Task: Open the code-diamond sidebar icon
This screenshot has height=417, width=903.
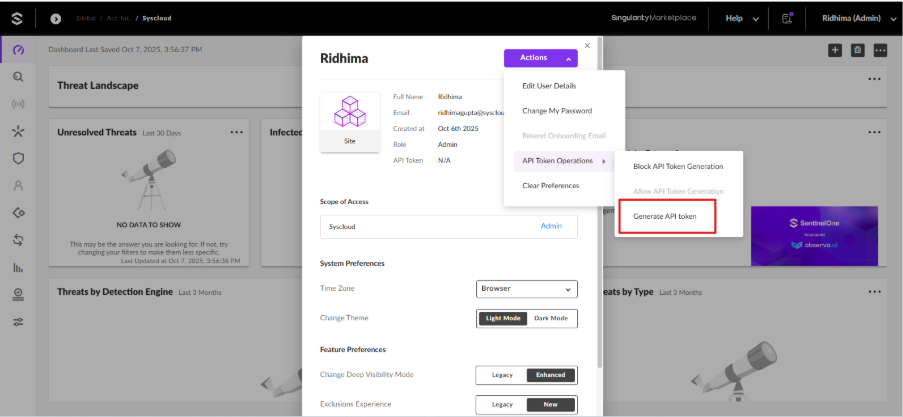Action: pyautogui.click(x=18, y=213)
